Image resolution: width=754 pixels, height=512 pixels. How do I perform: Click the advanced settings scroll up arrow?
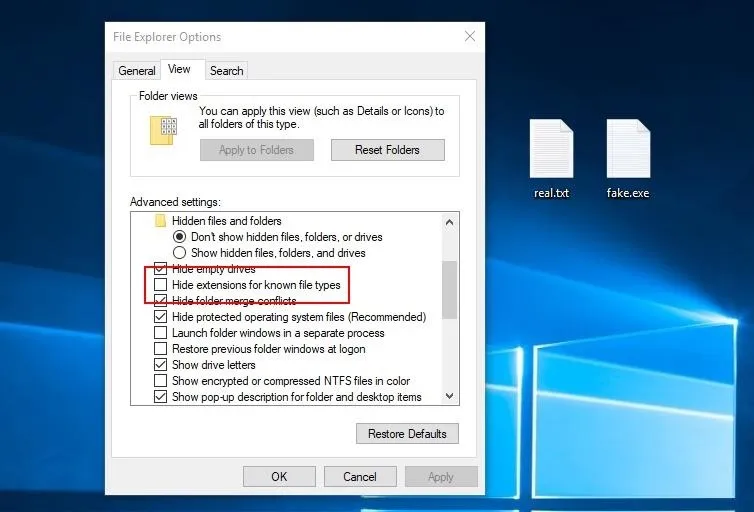pyautogui.click(x=450, y=222)
